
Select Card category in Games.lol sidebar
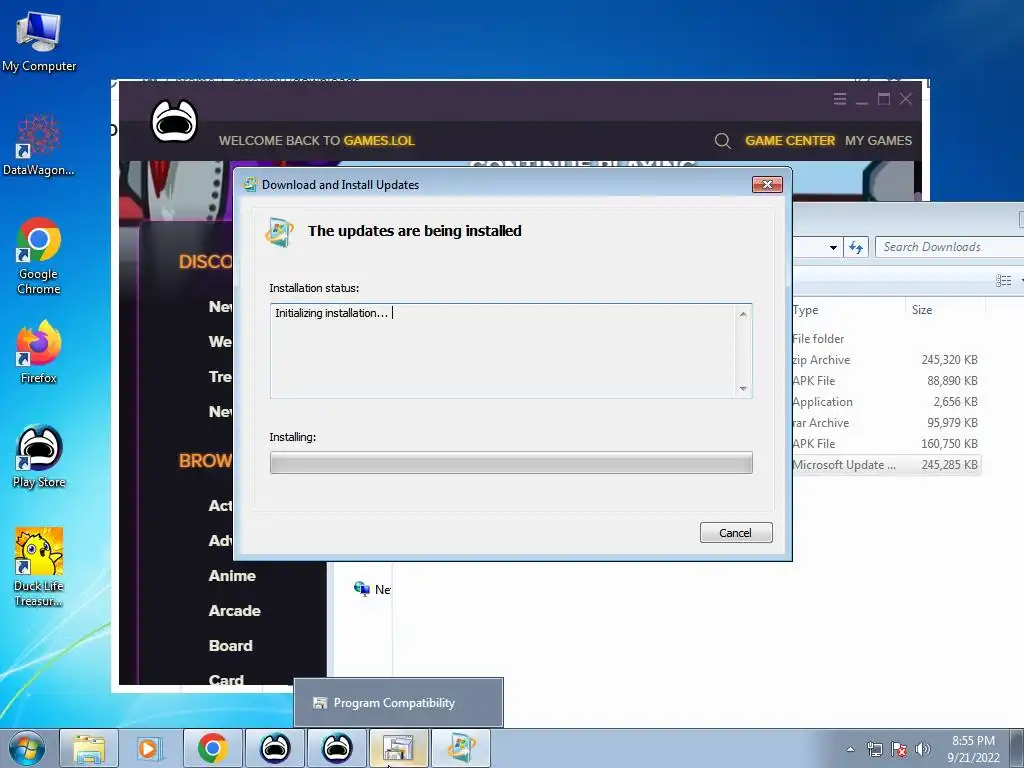pos(226,679)
